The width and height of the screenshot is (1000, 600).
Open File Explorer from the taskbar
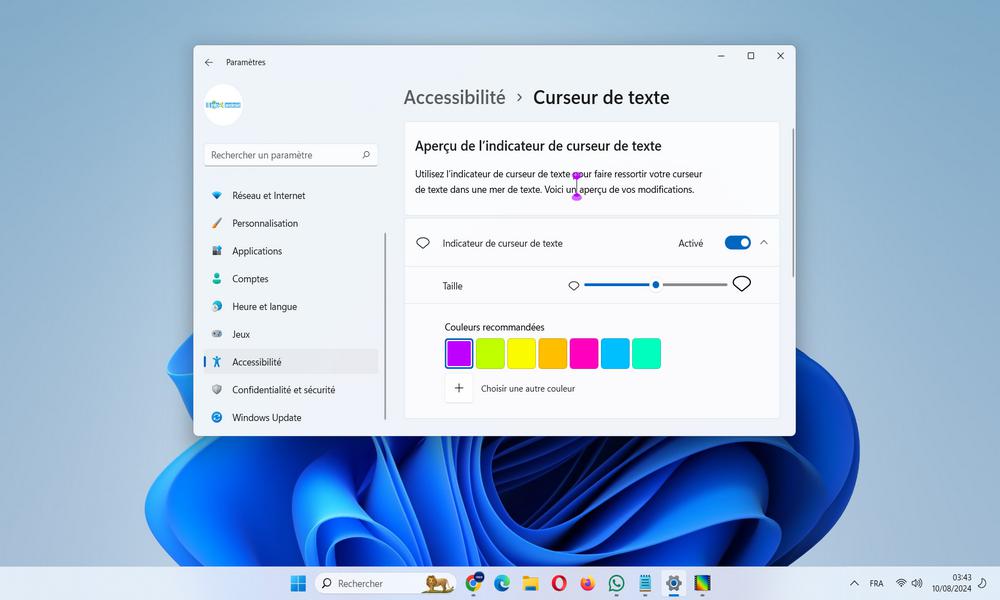tap(531, 583)
